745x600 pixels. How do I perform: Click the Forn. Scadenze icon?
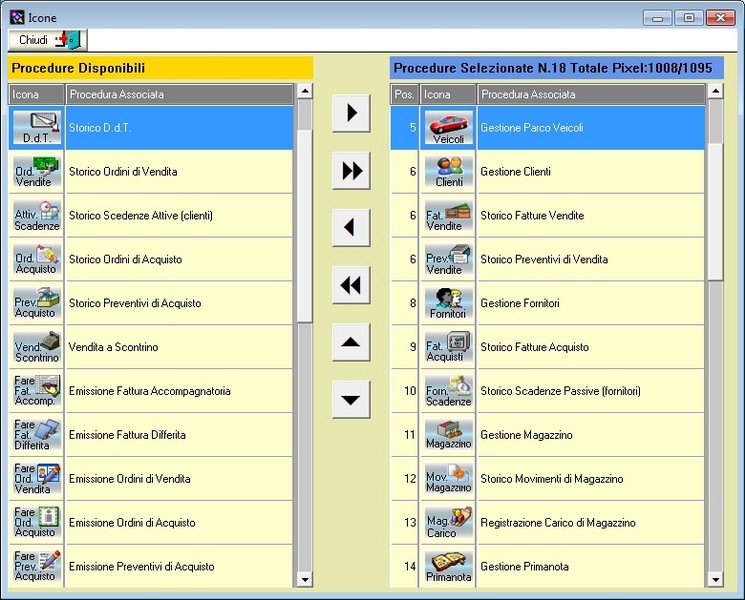448,391
